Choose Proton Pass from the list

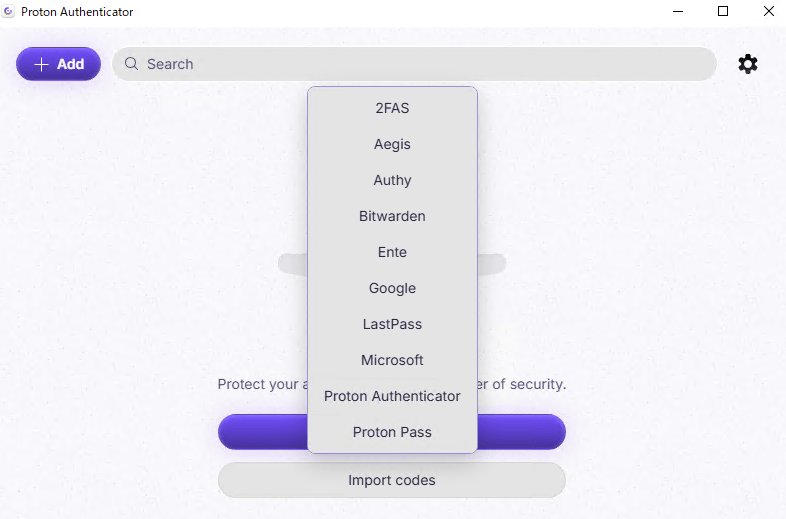click(392, 432)
